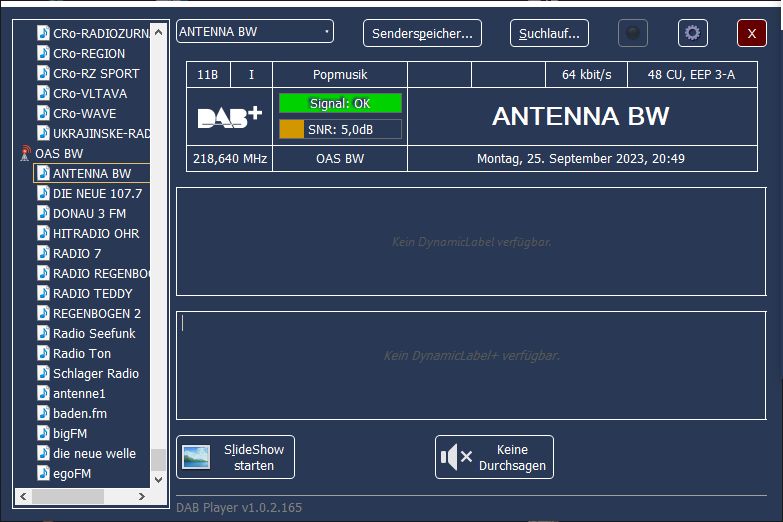Click note icon beside bigFM

pos(43,433)
